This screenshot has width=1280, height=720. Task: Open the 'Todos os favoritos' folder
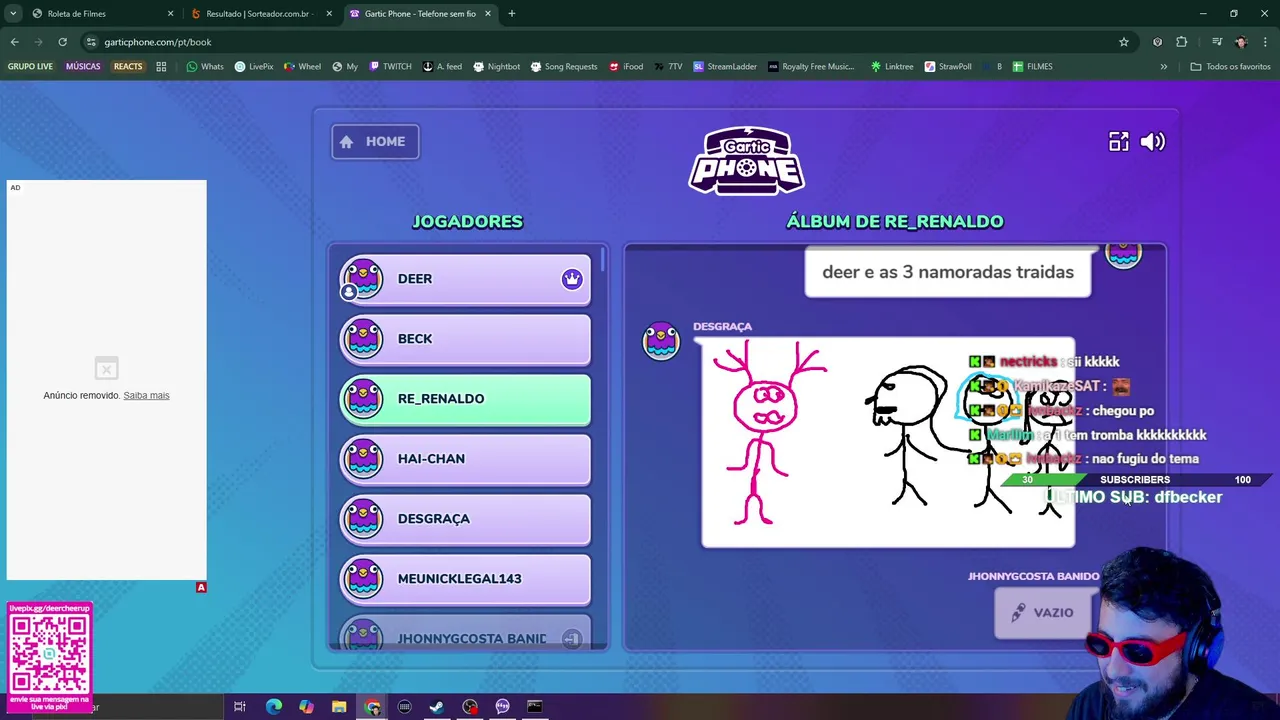[1230, 67]
